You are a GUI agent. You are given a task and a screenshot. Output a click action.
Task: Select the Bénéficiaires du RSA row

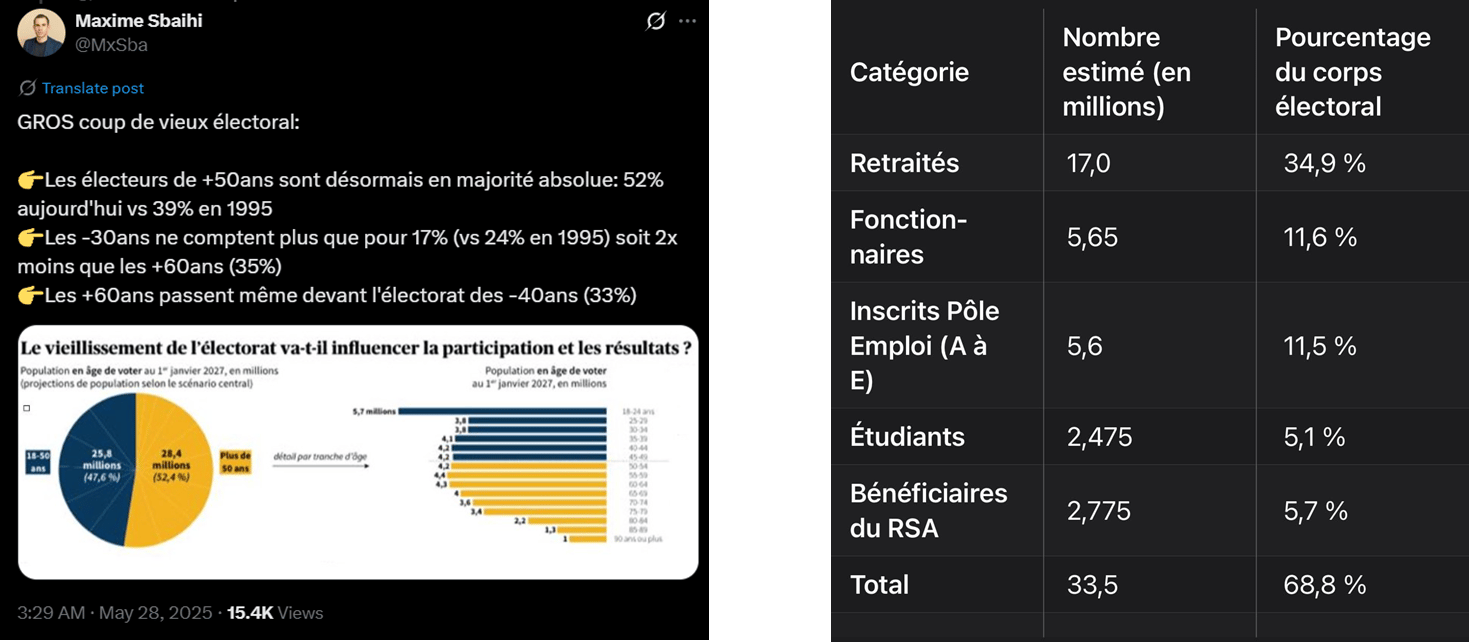coord(1150,511)
